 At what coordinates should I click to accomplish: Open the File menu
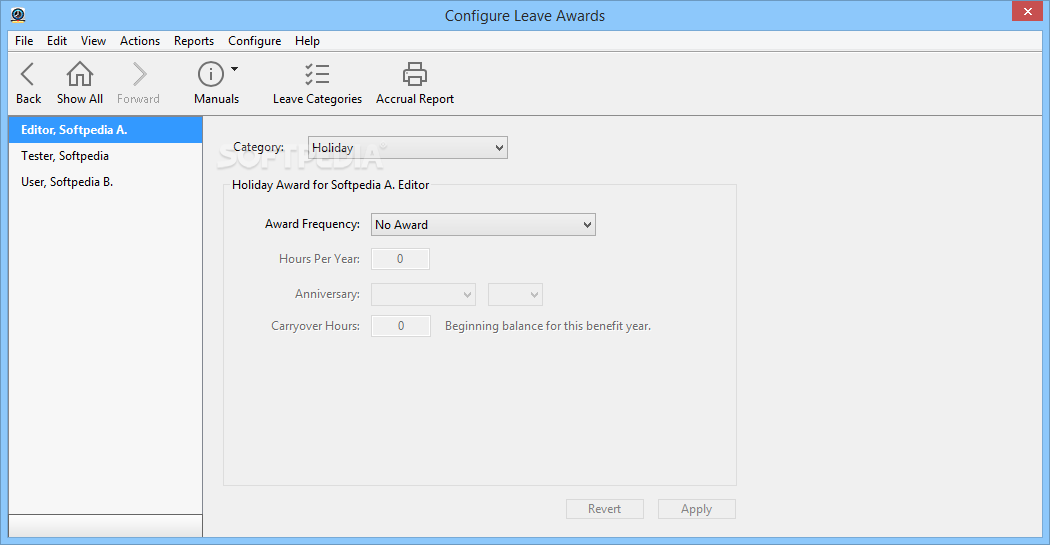tap(24, 41)
